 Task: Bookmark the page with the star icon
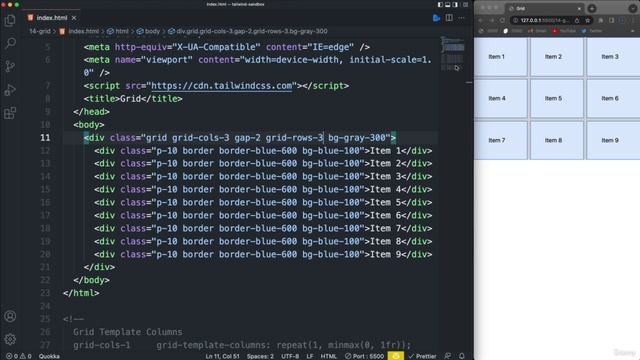[x=588, y=20]
